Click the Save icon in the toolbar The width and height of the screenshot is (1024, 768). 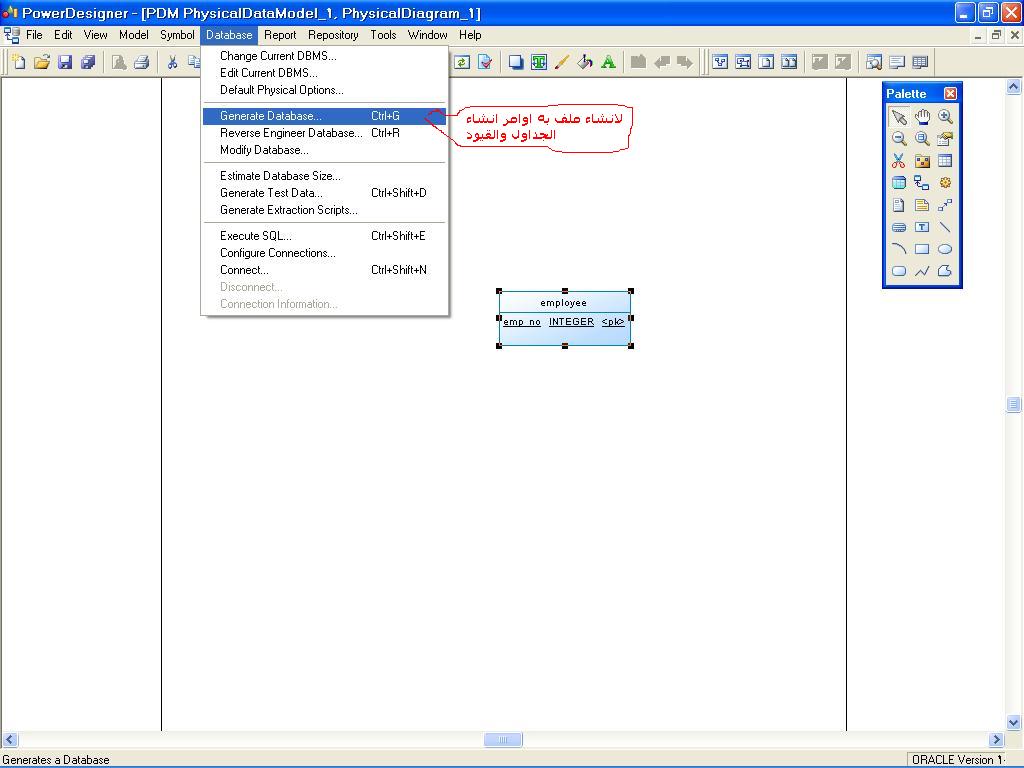[x=65, y=62]
